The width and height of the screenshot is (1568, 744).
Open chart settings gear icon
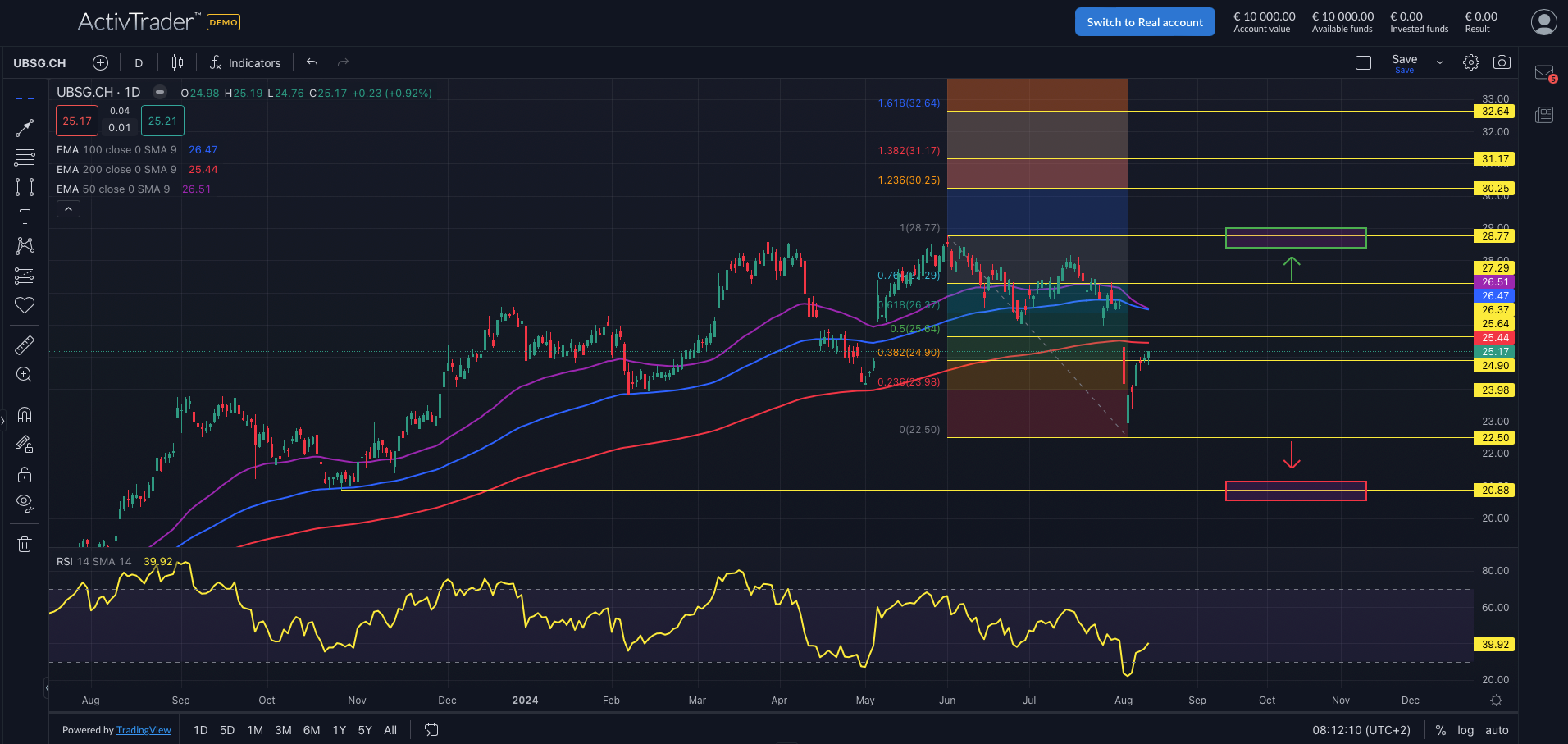point(1471,62)
